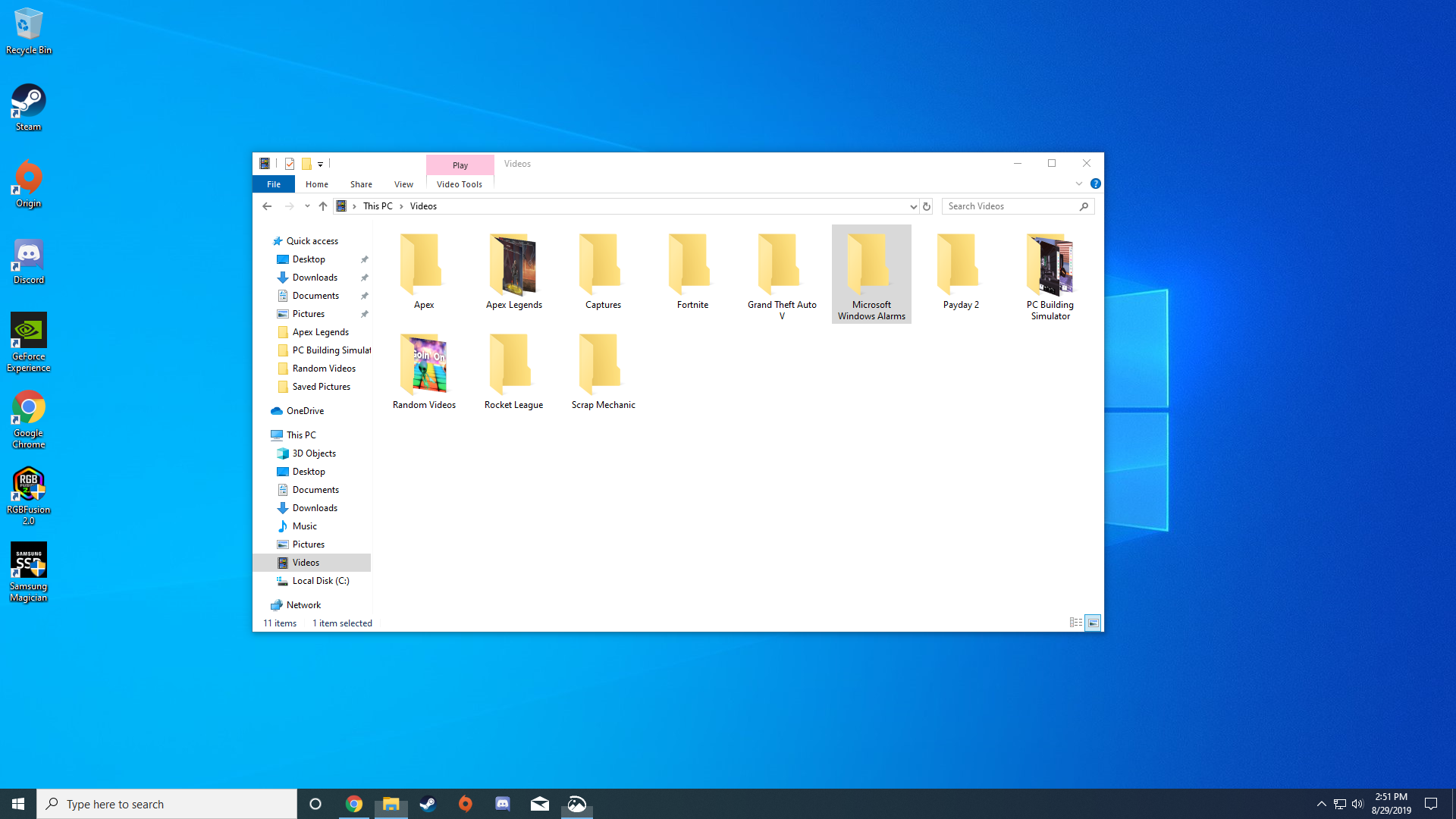
Task: Open the Windows Start menu
Action: (x=18, y=804)
